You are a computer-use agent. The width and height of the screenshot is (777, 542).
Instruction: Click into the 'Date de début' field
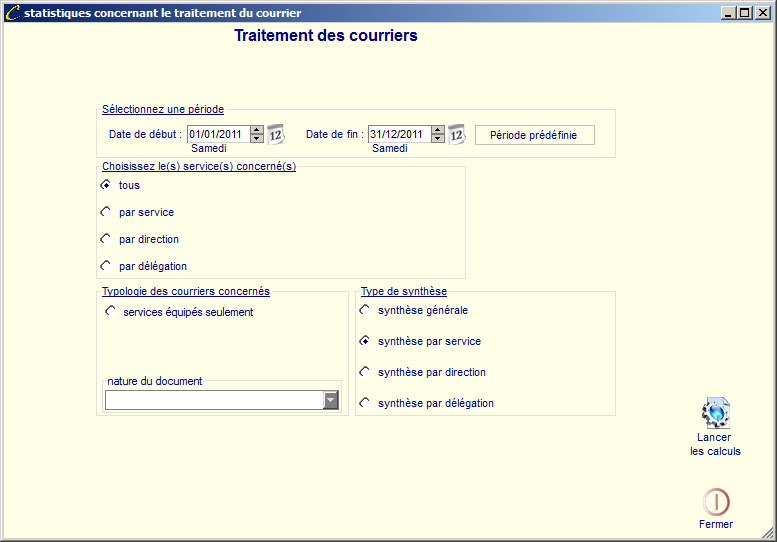pos(217,134)
